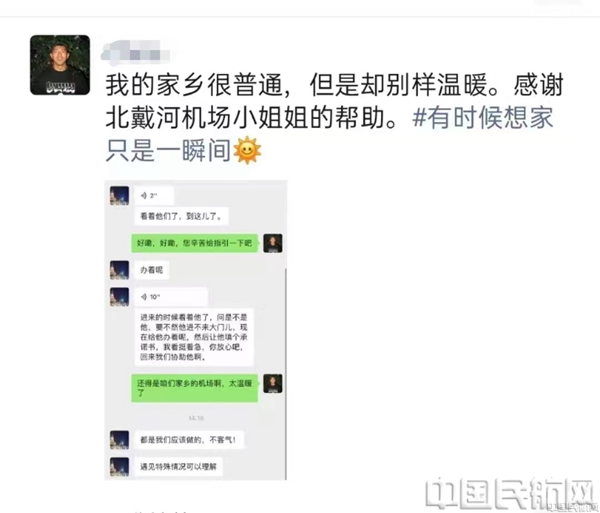Tap the avatar next to 办着呢 message
Screen dimensions: 600x513
pyautogui.click(x=119, y=270)
